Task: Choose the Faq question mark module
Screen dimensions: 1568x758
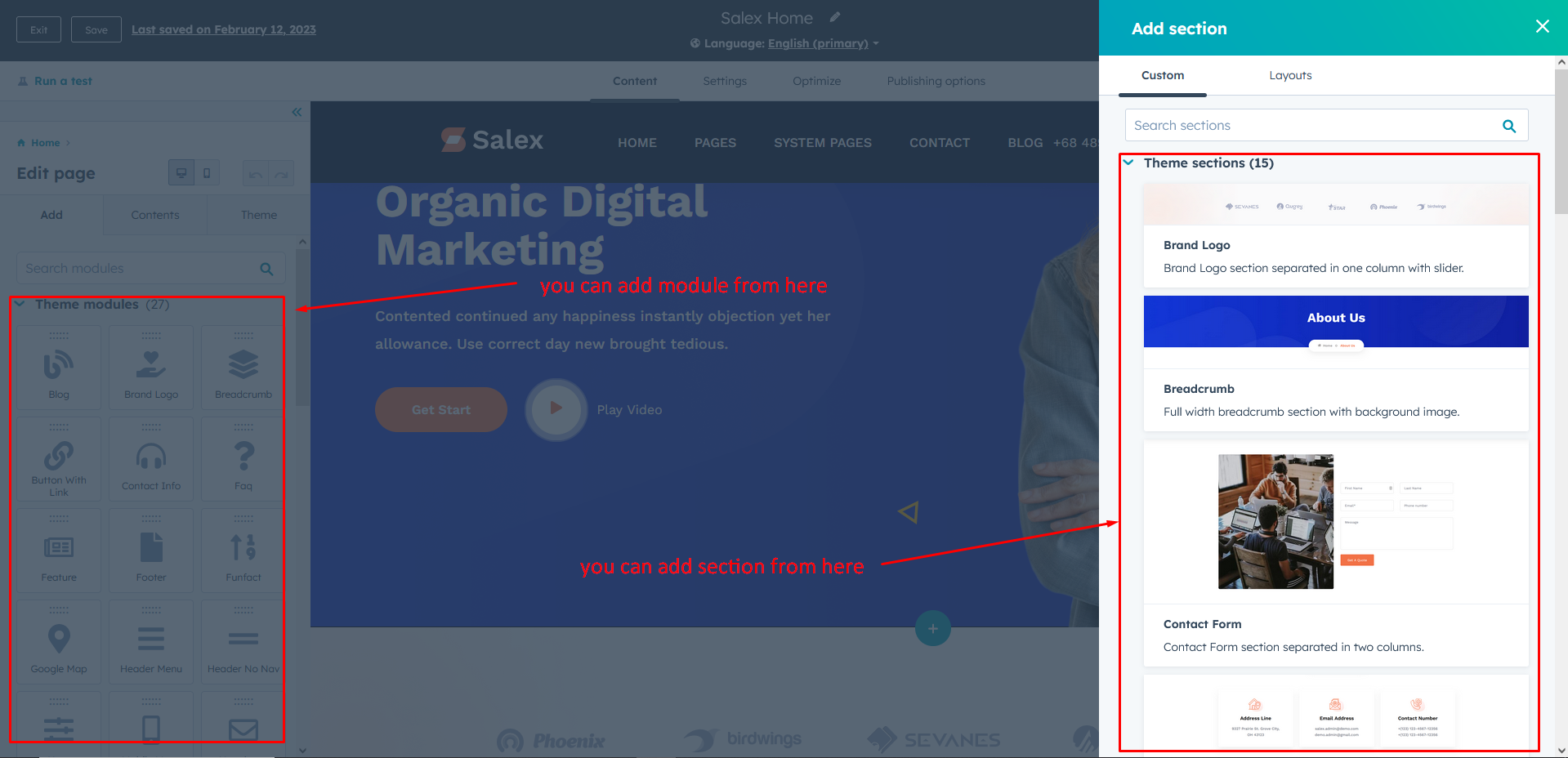Action: (243, 457)
